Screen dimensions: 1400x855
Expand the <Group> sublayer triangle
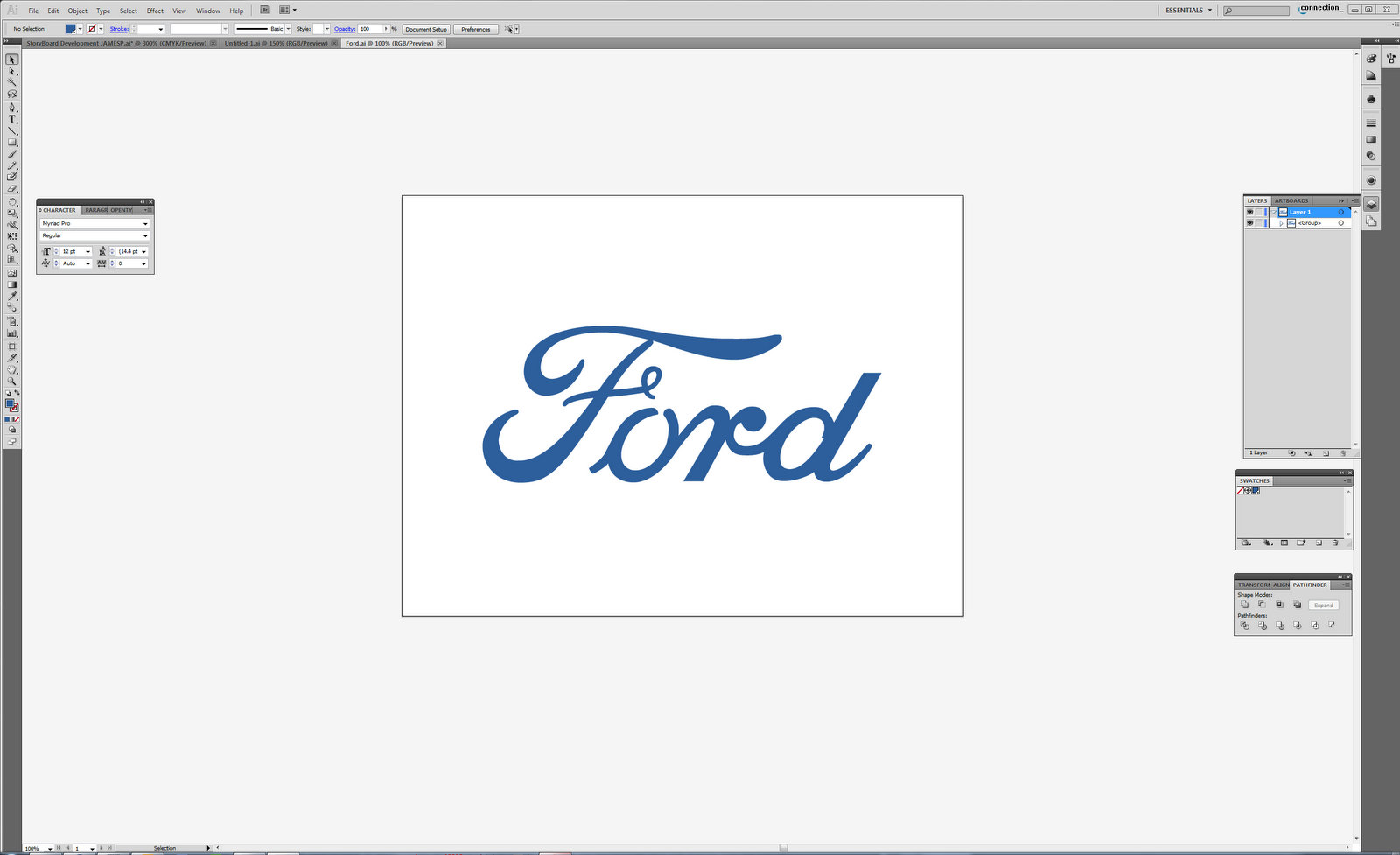click(x=1282, y=223)
